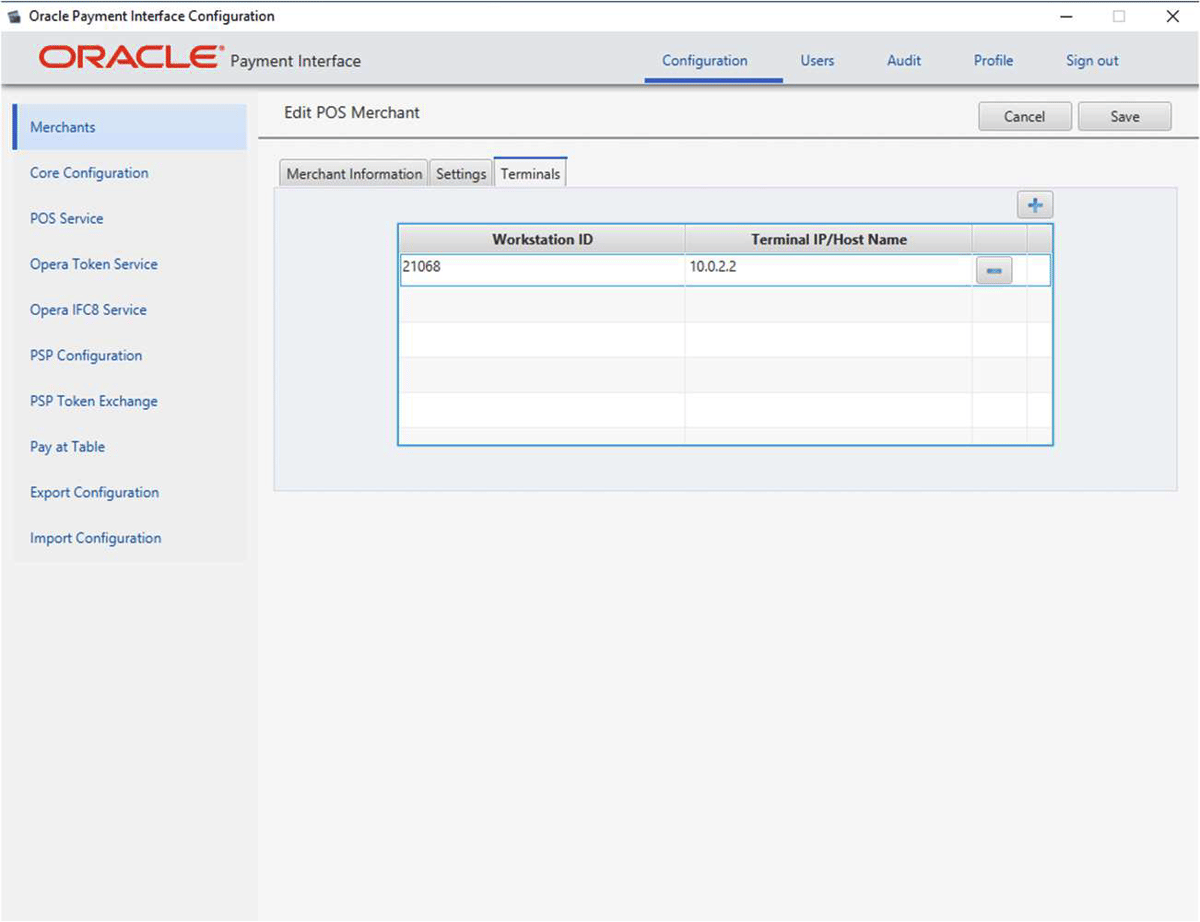Open Opera Token Service settings
Image resolution: width=1200 pixels, height=922 pixels.
93,264
